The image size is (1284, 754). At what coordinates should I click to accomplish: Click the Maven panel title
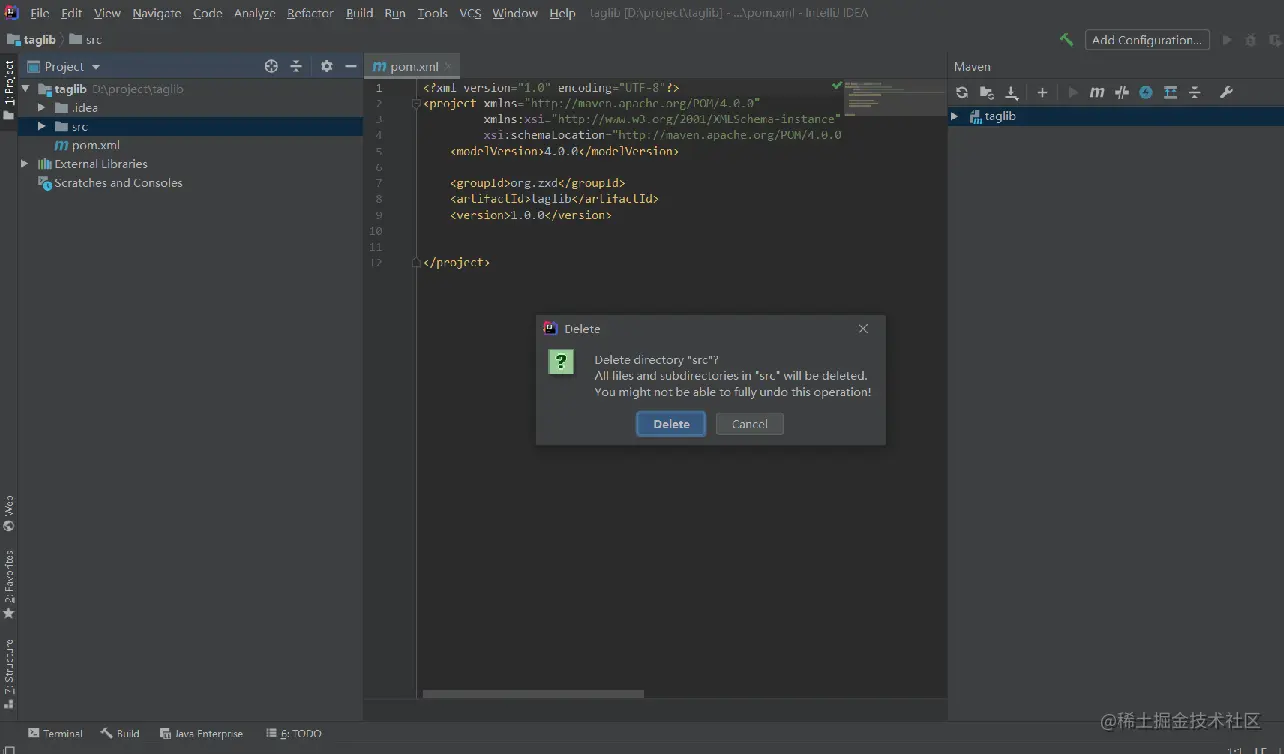click(972, 67)
